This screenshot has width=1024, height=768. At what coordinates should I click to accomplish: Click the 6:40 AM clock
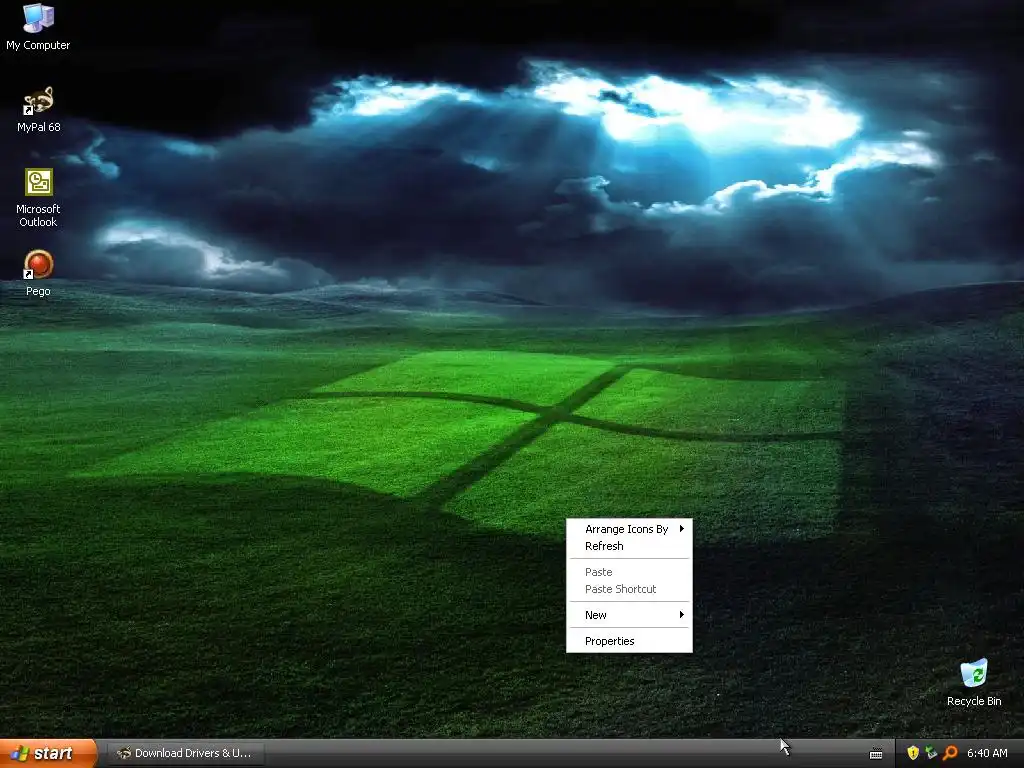tap(987, 753)
